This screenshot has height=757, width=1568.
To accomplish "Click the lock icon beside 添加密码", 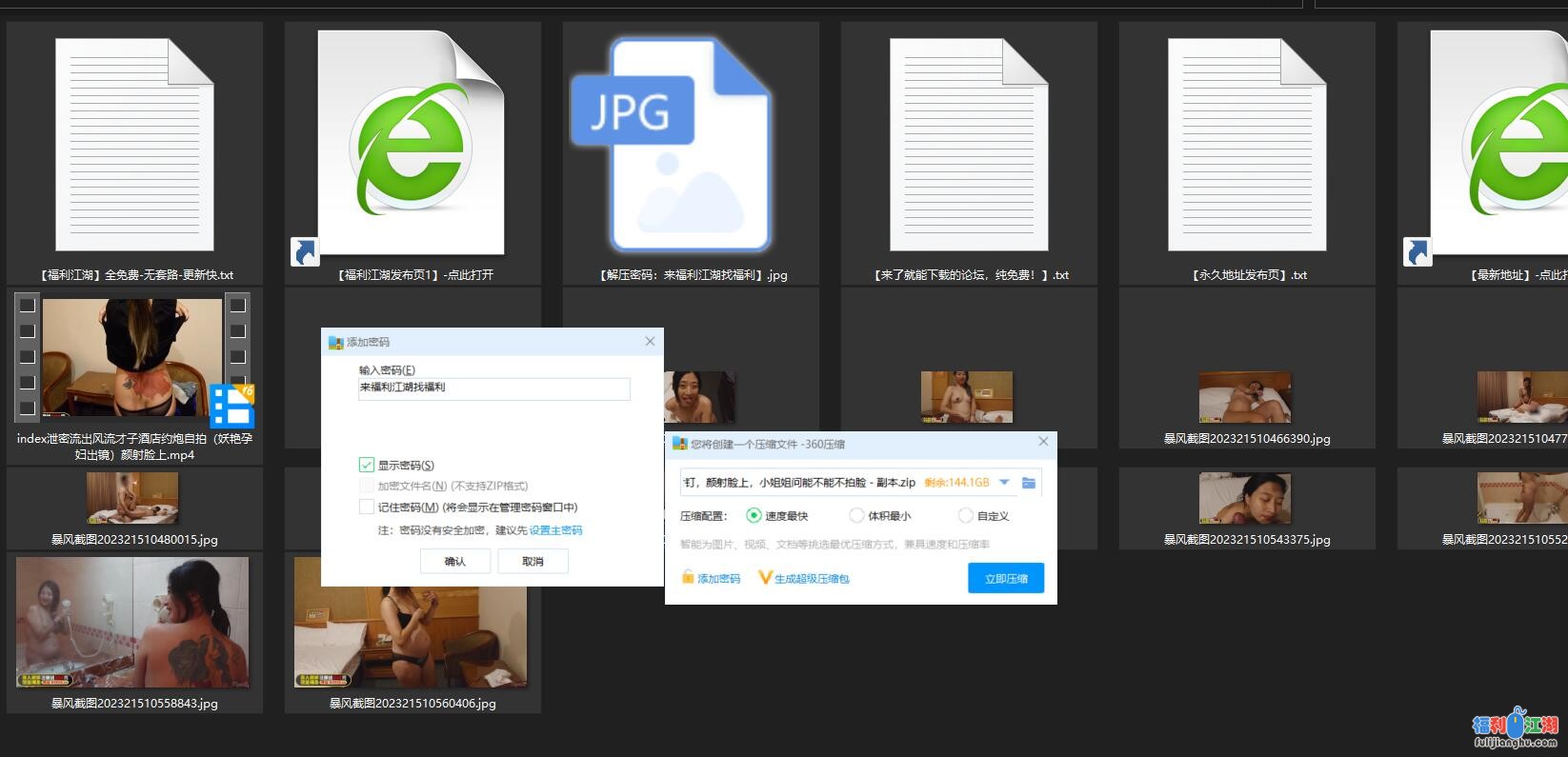I will (688, 578).
